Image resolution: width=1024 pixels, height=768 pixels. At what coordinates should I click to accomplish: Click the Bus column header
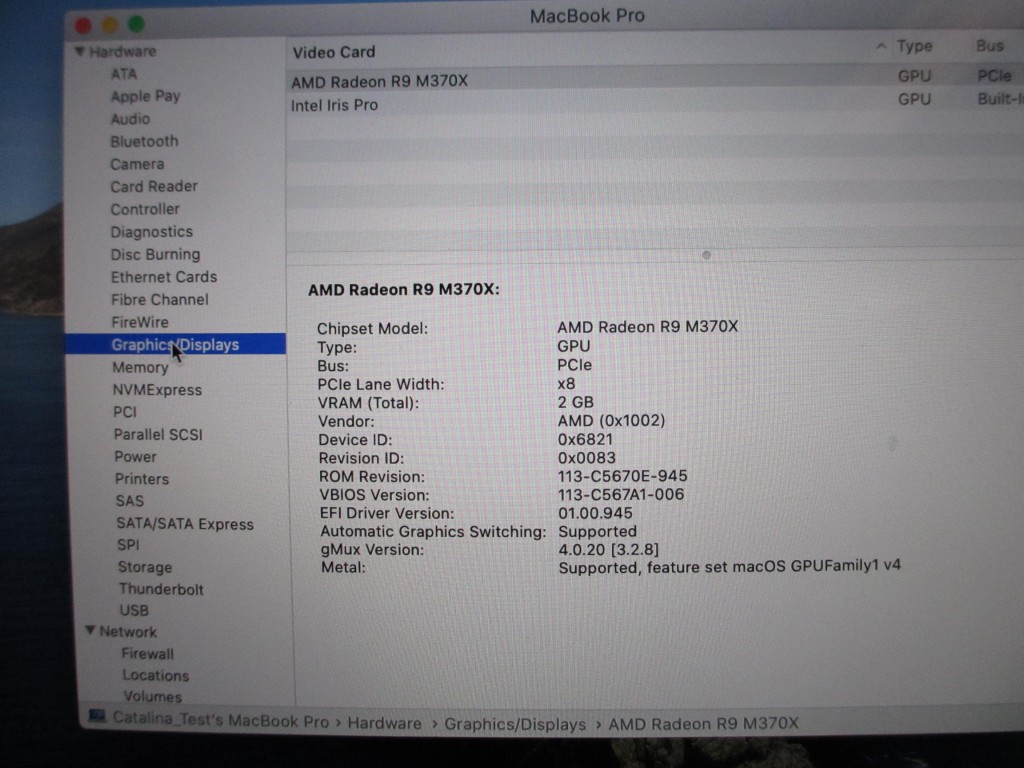[x=989, y=47]
